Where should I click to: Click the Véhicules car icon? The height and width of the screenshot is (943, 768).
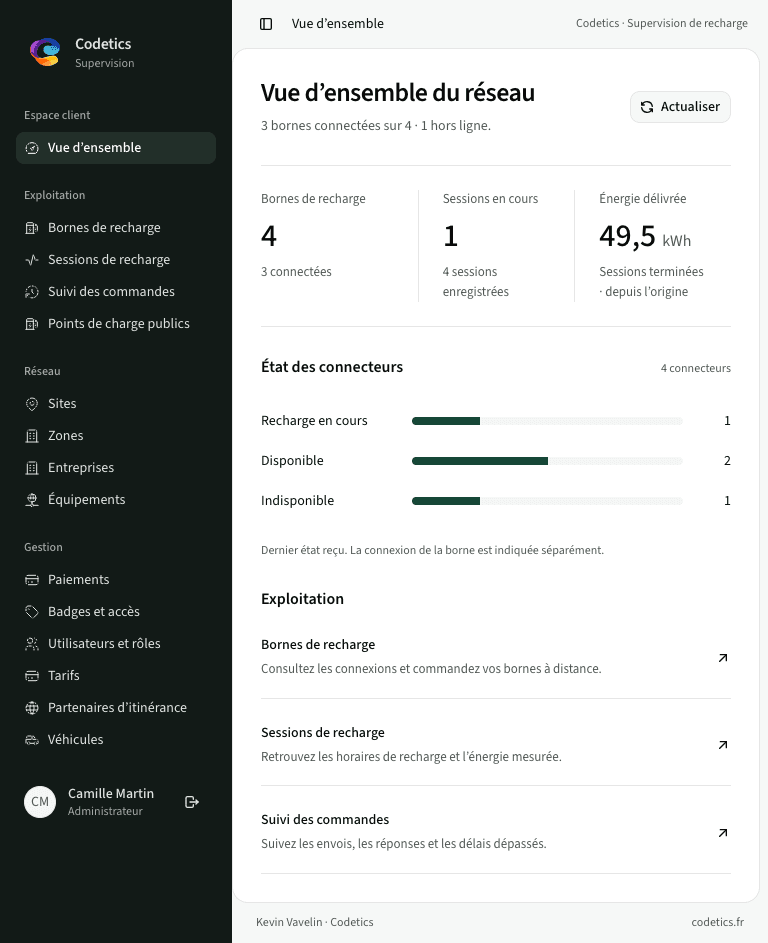point(32,740)
